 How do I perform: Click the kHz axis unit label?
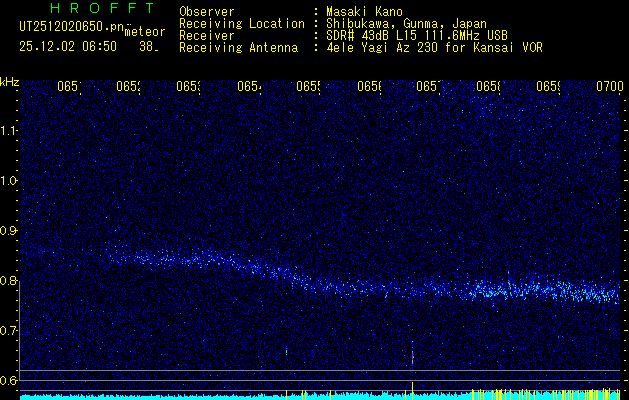coord(10,81)
